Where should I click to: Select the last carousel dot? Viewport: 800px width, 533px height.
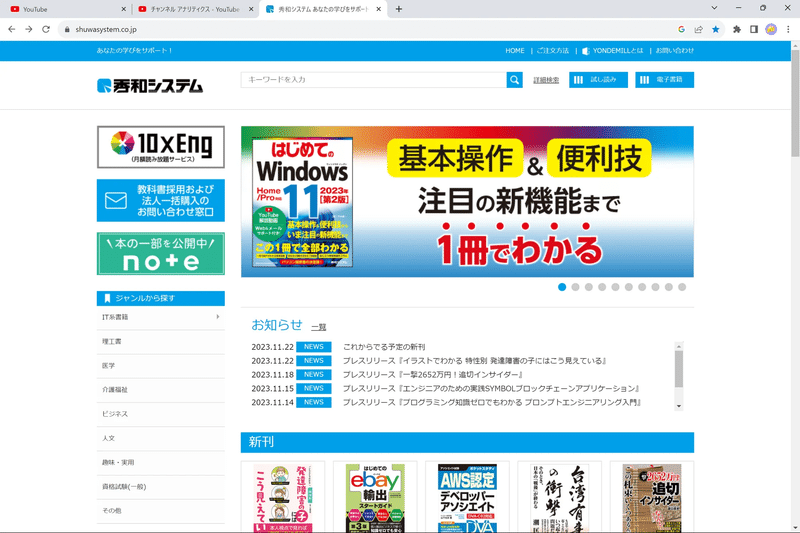click(x=682, y=287)
